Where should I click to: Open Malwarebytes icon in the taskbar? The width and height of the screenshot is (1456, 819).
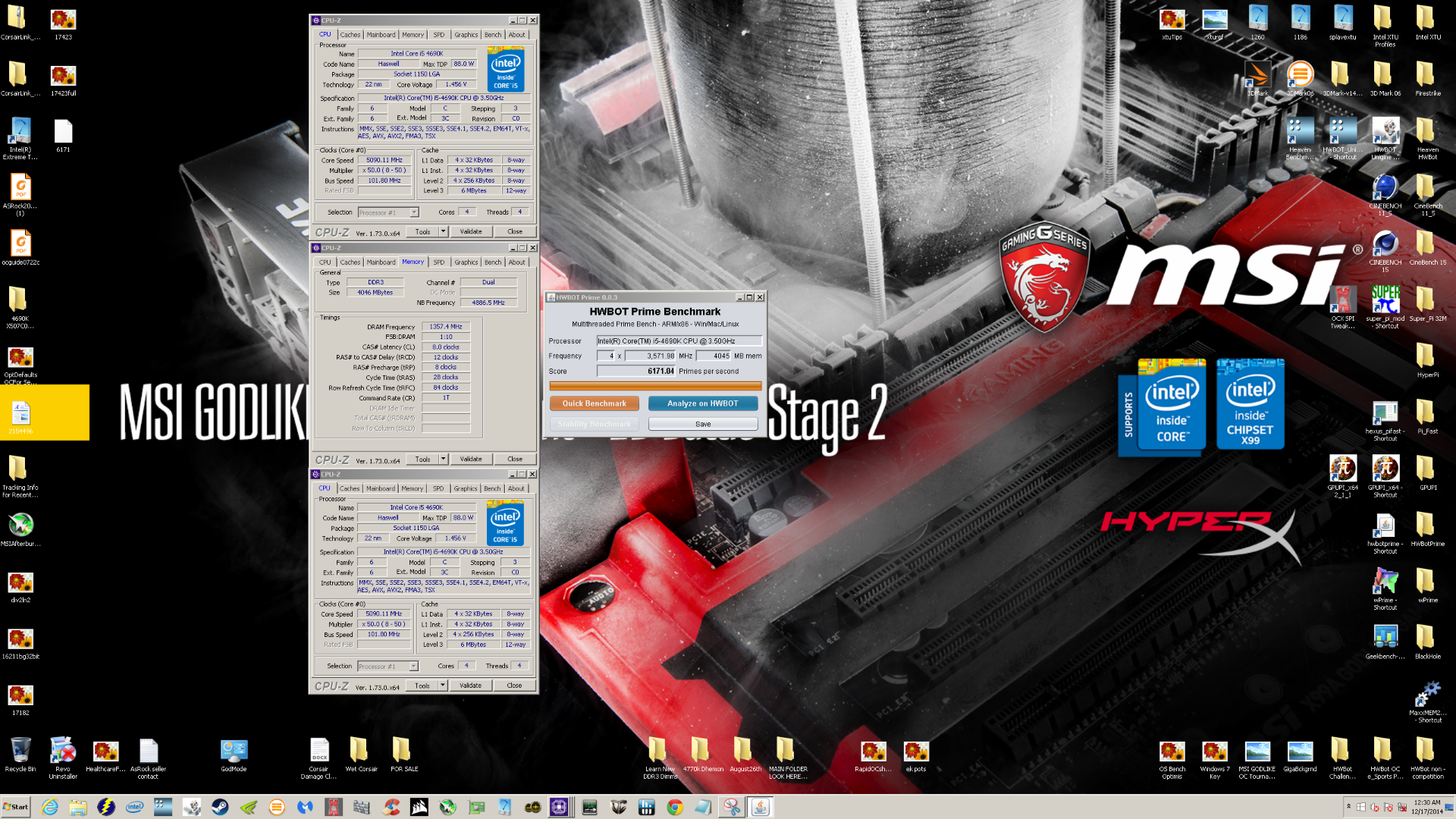pyautogui.click(x=306, y=808)
